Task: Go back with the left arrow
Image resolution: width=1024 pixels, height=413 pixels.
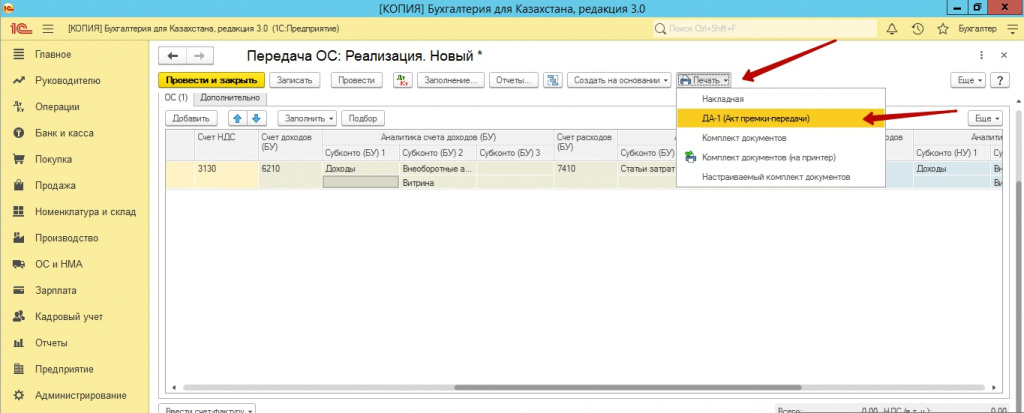Action: (x=173, y=56)
